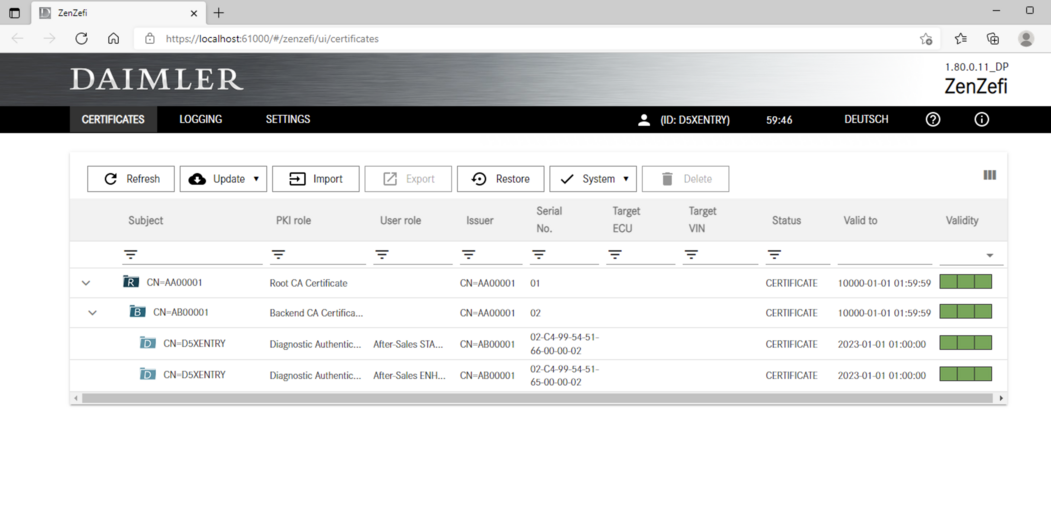Open the browser collections icon
The width and height of the screenshot is (1051, 512).
point(993,38)
